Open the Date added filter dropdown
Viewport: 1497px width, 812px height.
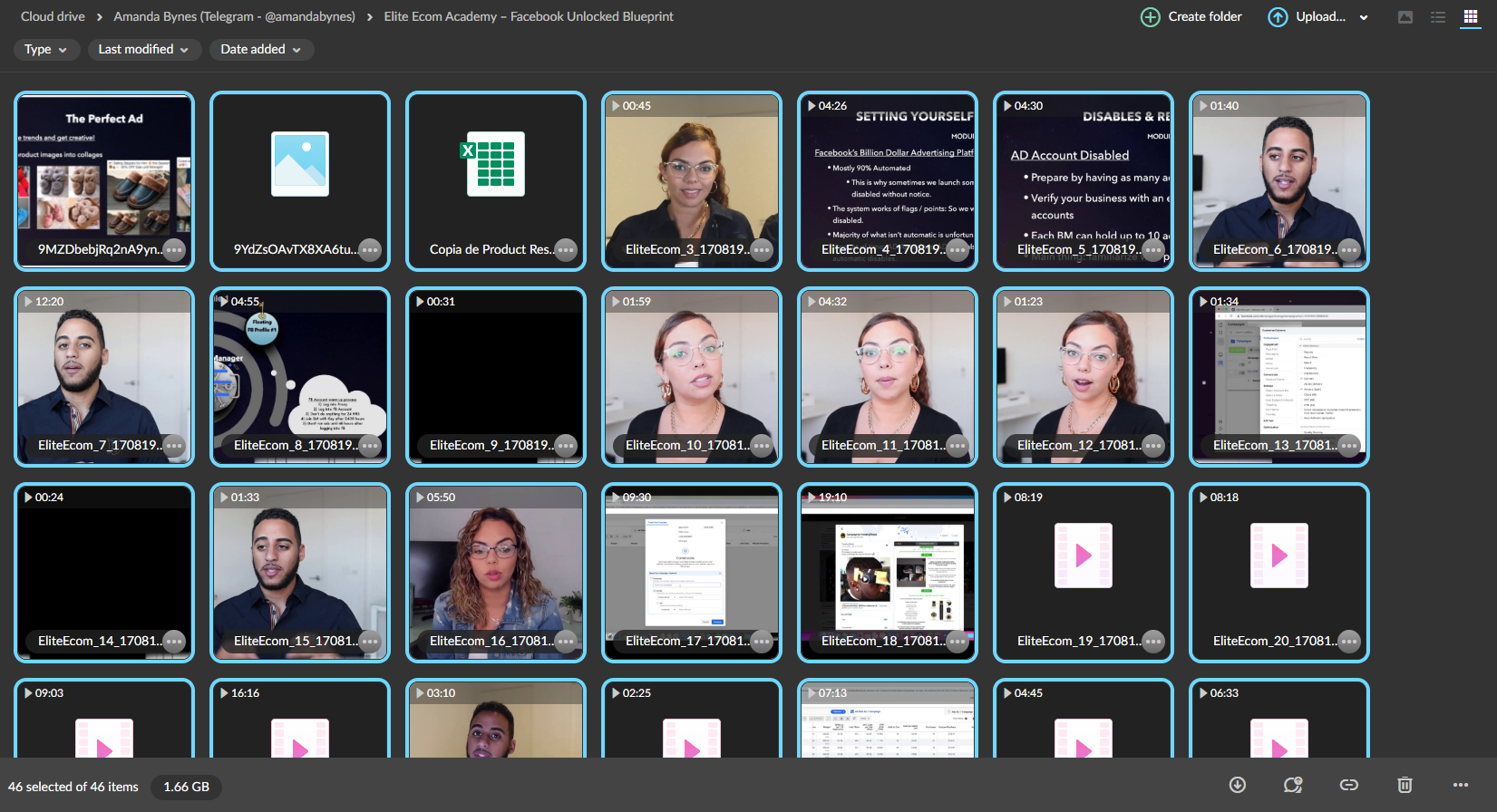(261, 50)
